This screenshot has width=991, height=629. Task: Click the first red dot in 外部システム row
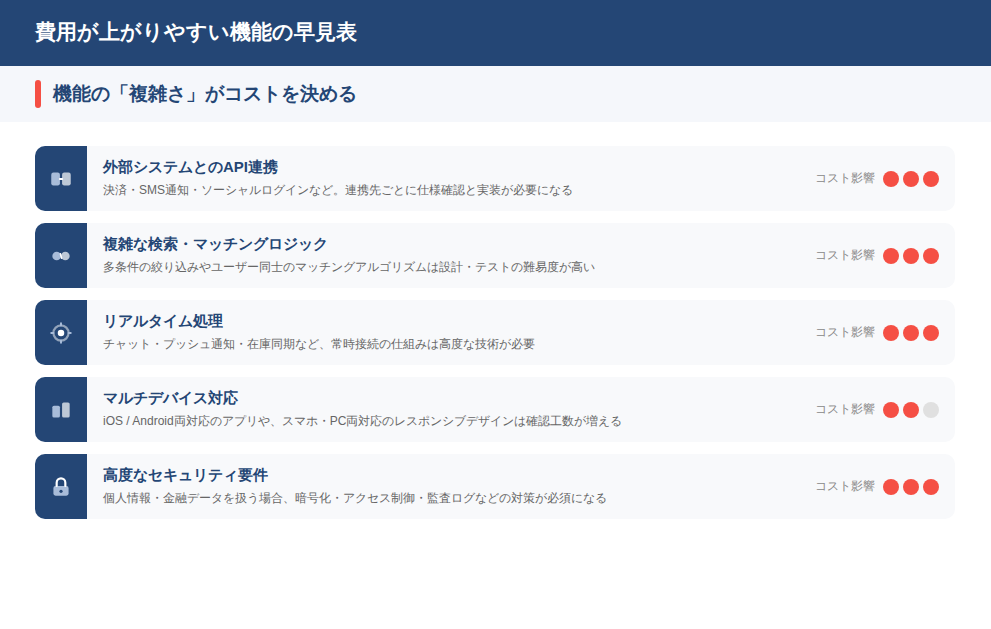click(x=891, y=179)
